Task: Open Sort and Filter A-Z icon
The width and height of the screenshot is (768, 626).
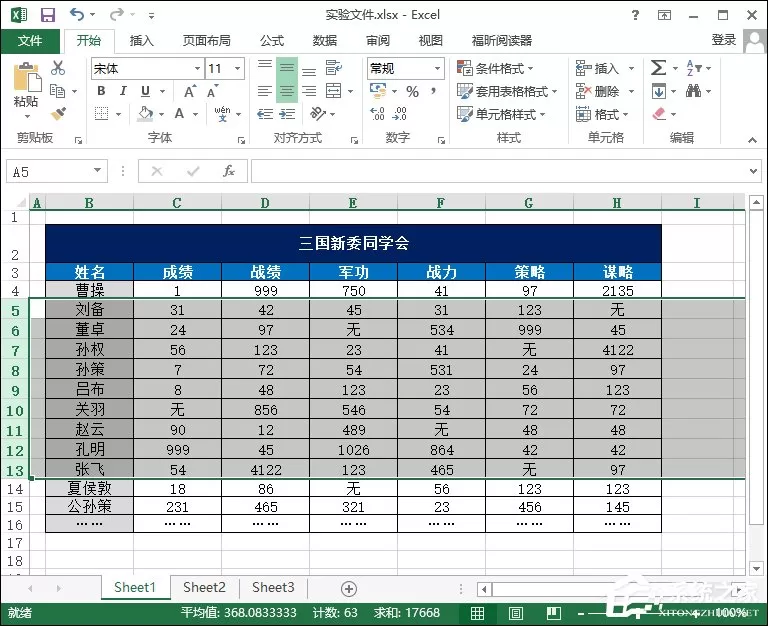Action: (x=694, y=68)
